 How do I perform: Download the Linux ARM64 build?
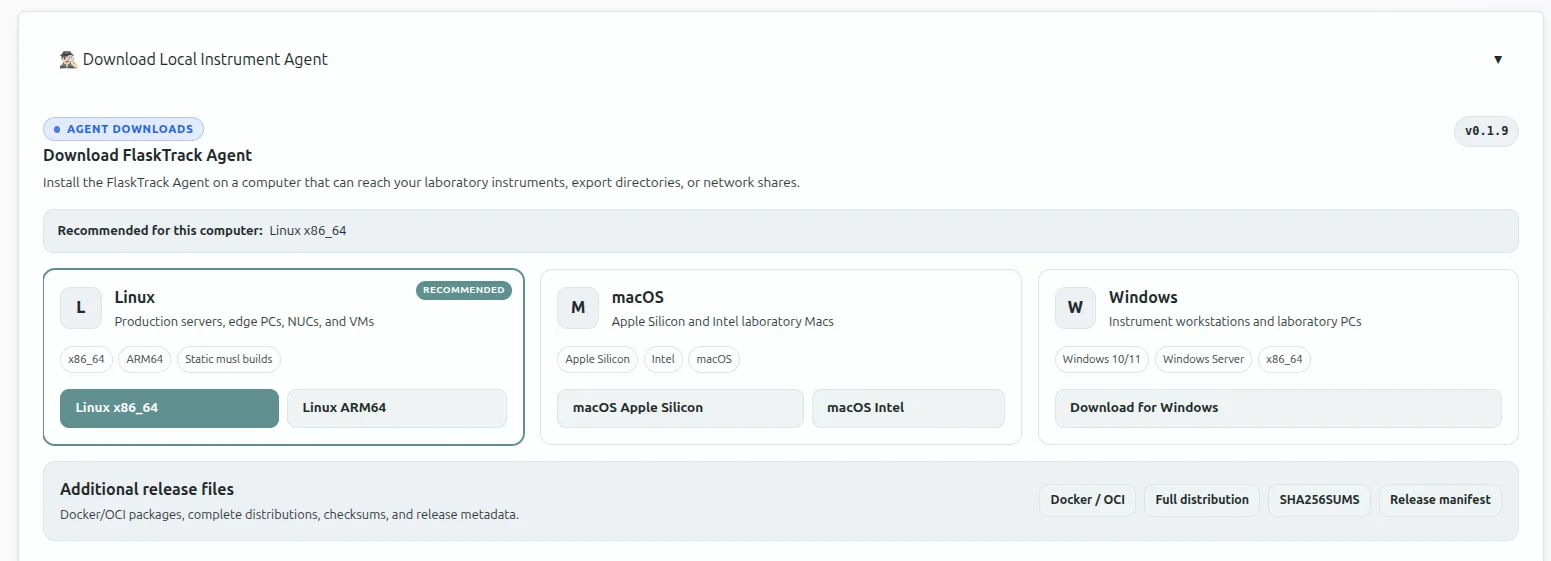point(397,408)
